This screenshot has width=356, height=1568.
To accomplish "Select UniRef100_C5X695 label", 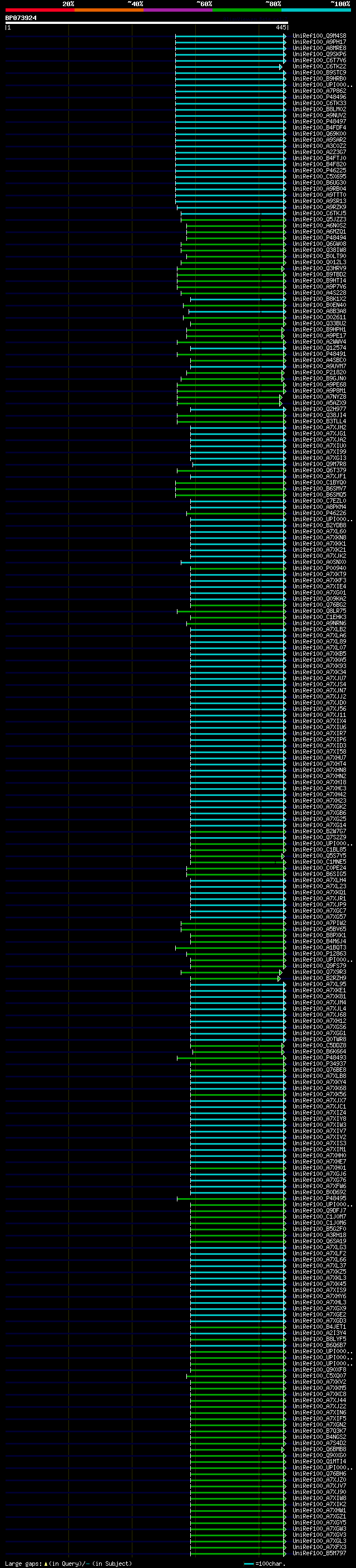I will click(319, 176).
